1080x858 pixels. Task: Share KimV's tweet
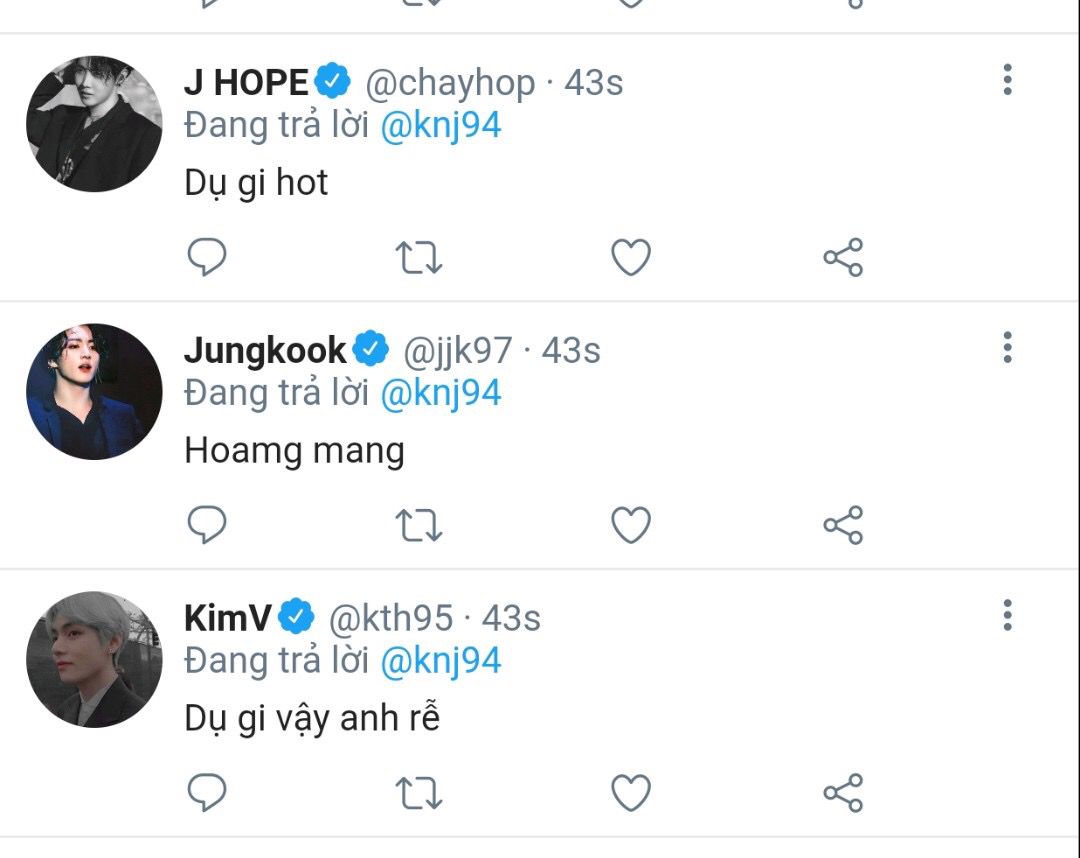843,793
